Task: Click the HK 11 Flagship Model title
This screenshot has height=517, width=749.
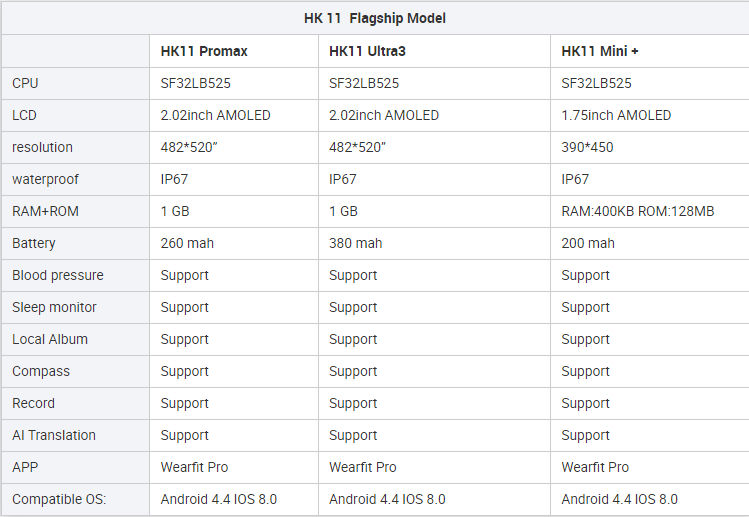Action: coord(375,18)
